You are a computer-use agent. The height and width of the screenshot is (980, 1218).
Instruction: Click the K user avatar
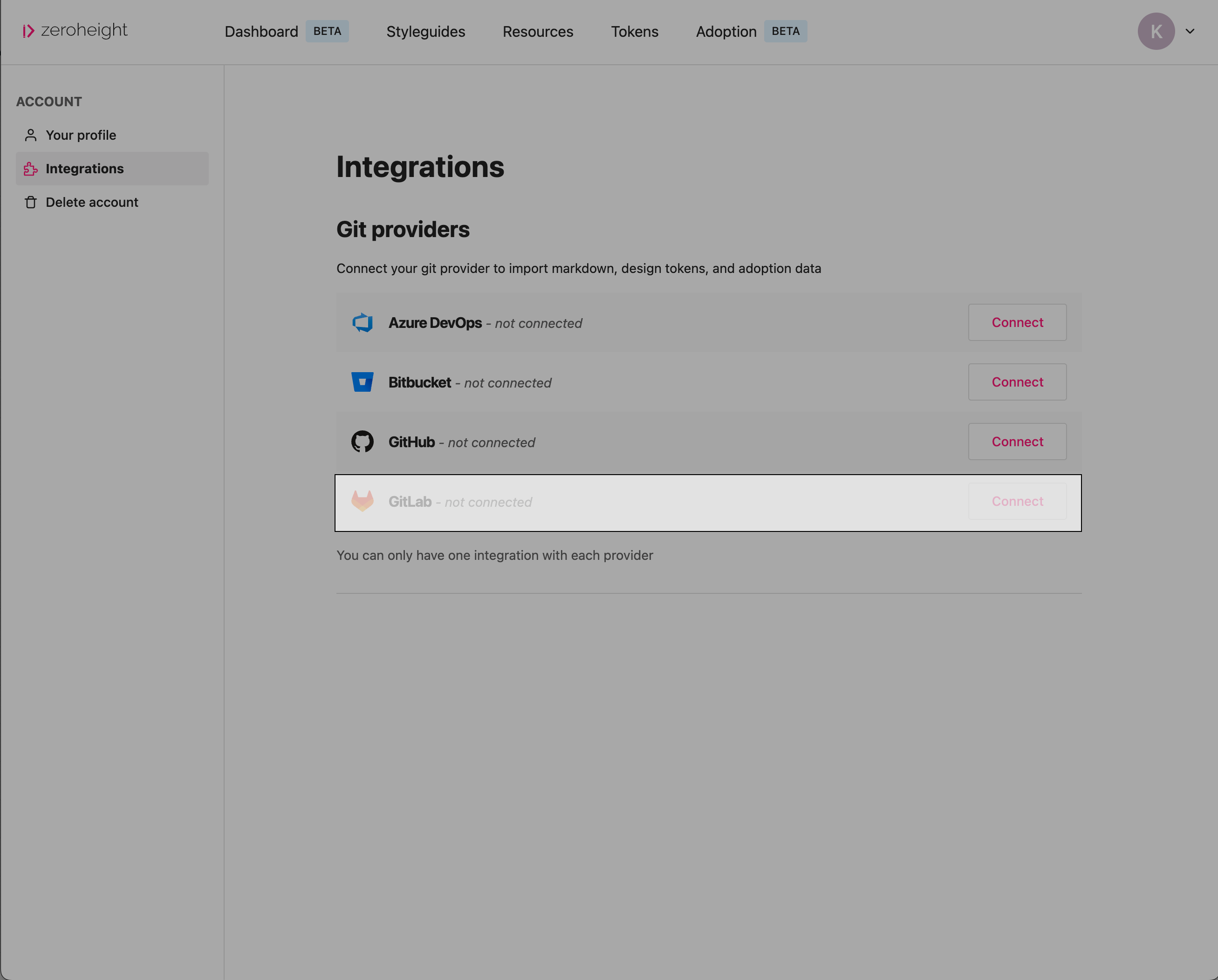(1156, 31)
